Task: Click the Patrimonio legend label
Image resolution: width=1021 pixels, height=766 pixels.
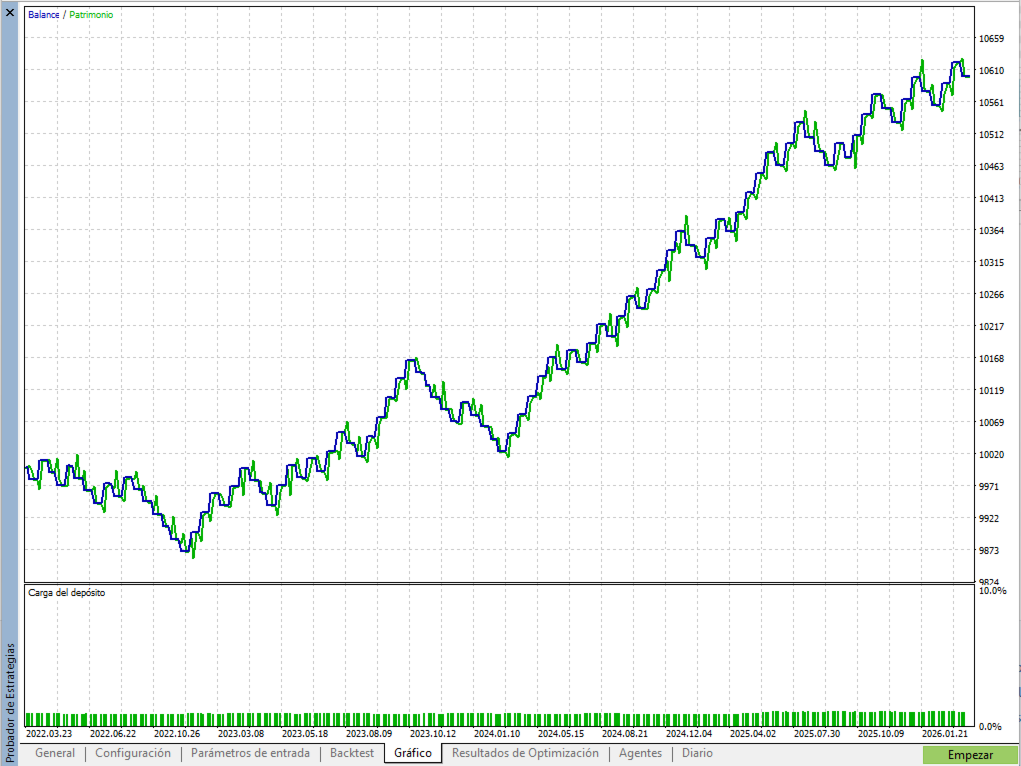Action: [91, 14]
